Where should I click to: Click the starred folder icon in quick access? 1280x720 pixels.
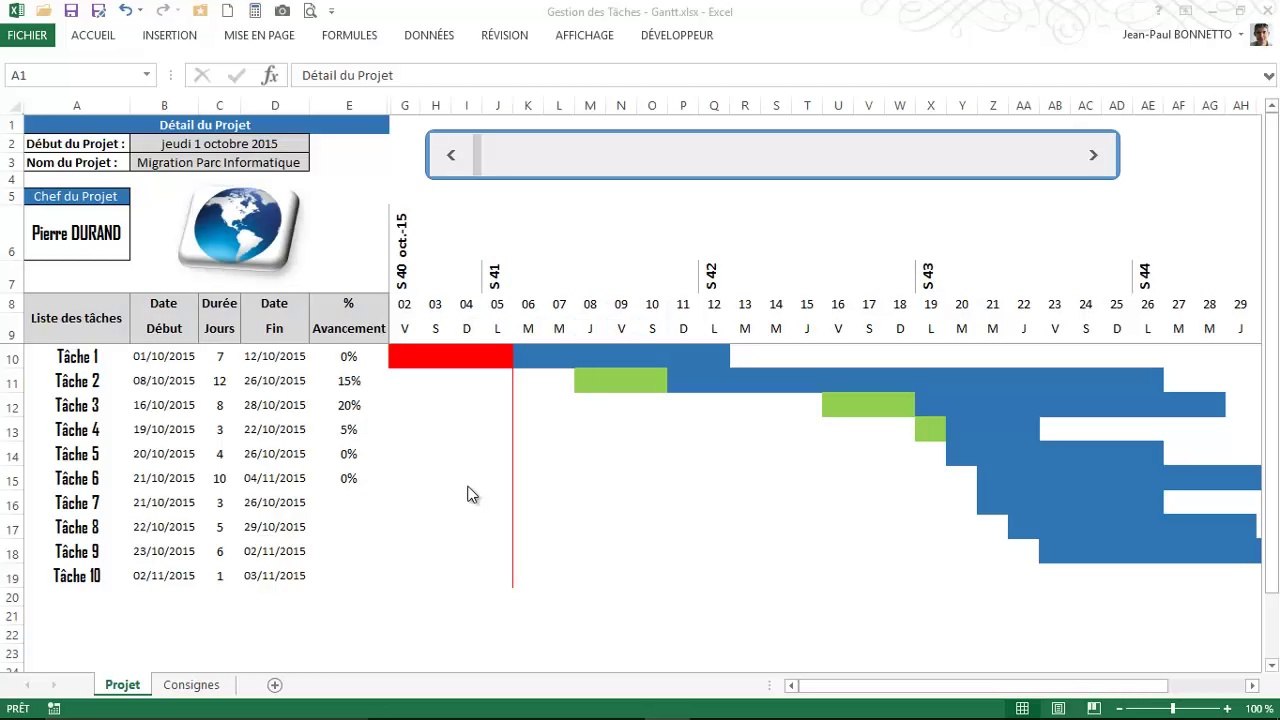[200, 11]
